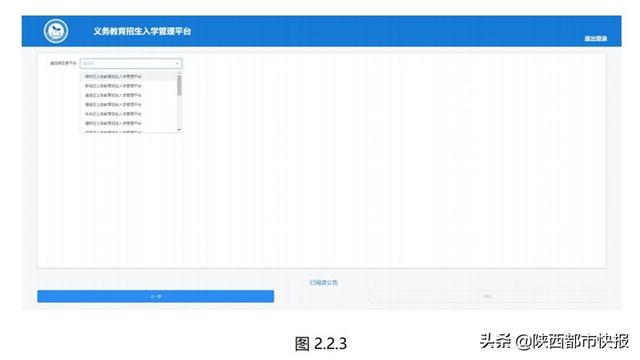Click the greyed-out button beside the blue one
The image size is (640, 360).
pos(487,296)
